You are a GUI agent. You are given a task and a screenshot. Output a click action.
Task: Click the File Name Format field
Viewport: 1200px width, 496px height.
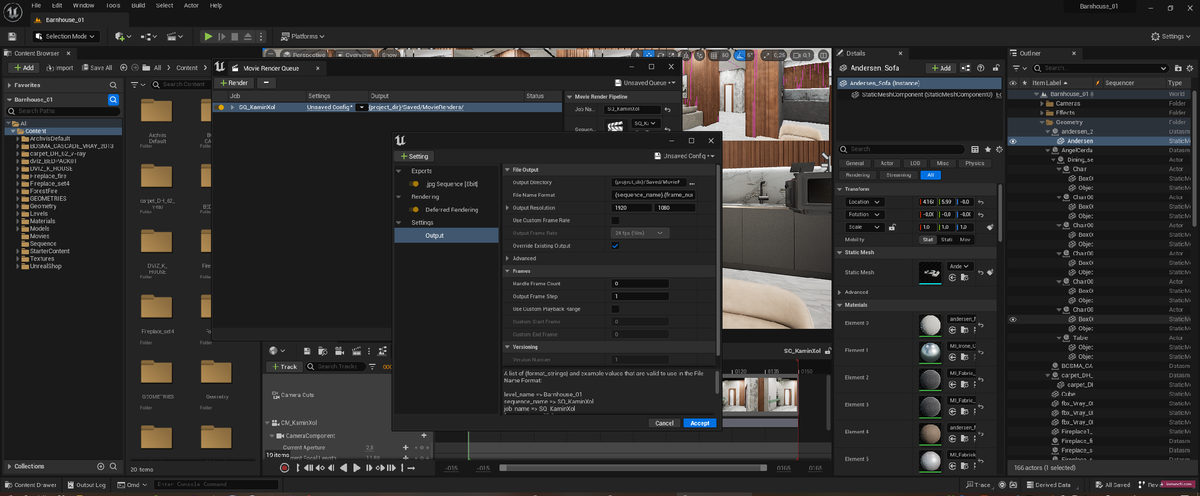coord(654,194)
